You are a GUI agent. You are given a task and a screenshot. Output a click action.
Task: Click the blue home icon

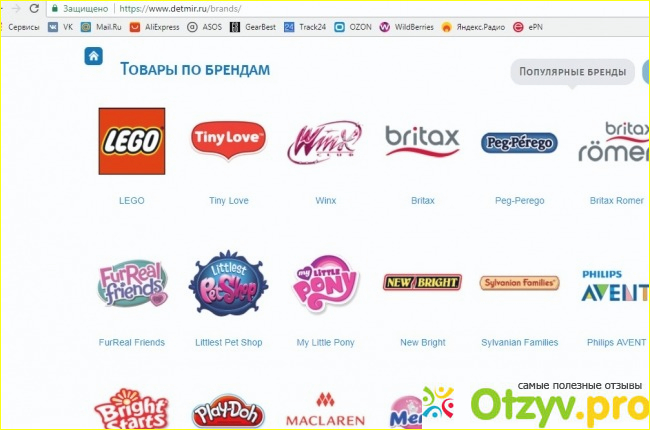pos(94,56)
